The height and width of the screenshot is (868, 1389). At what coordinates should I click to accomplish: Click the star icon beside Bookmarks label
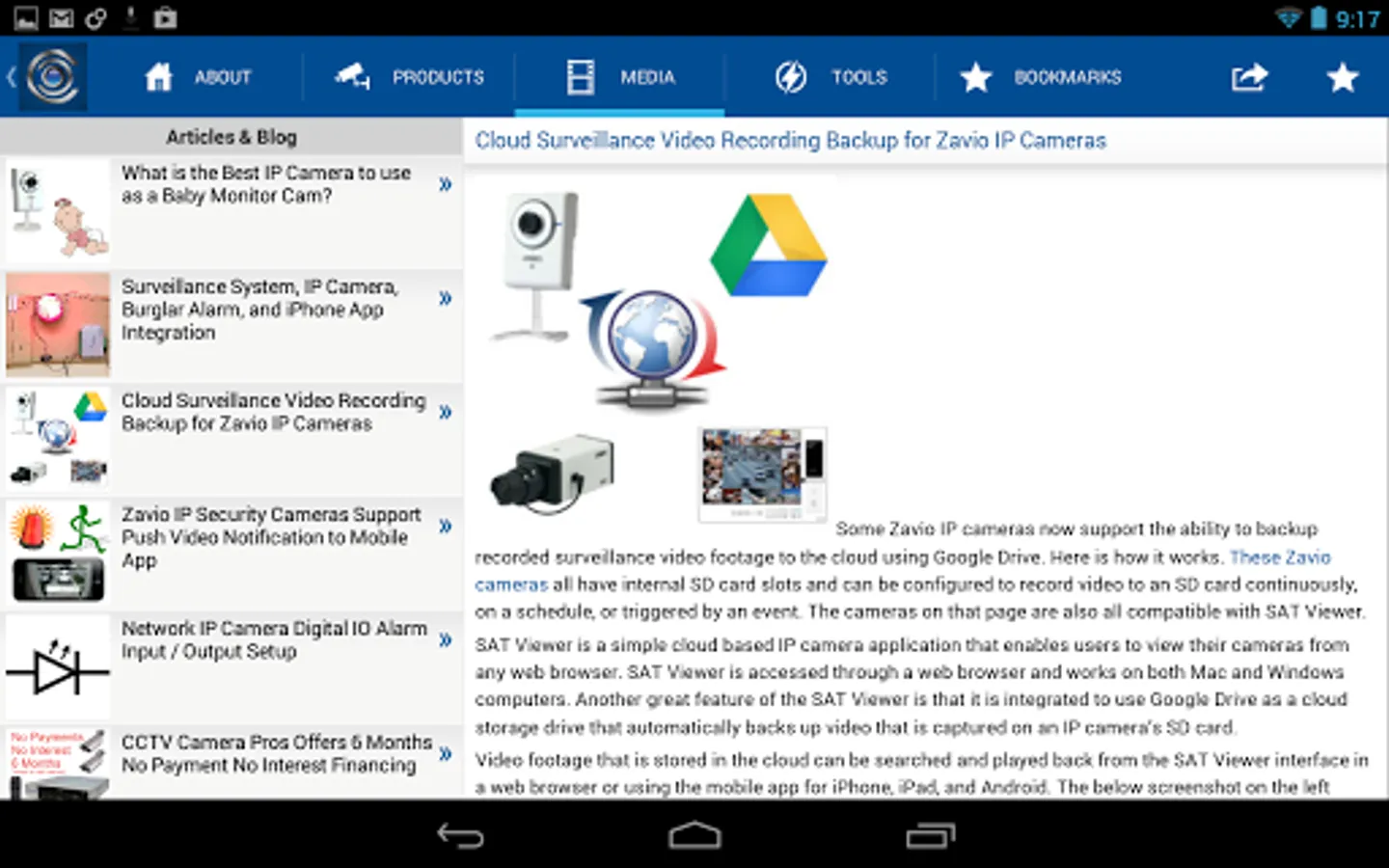[x=976, y=77]
